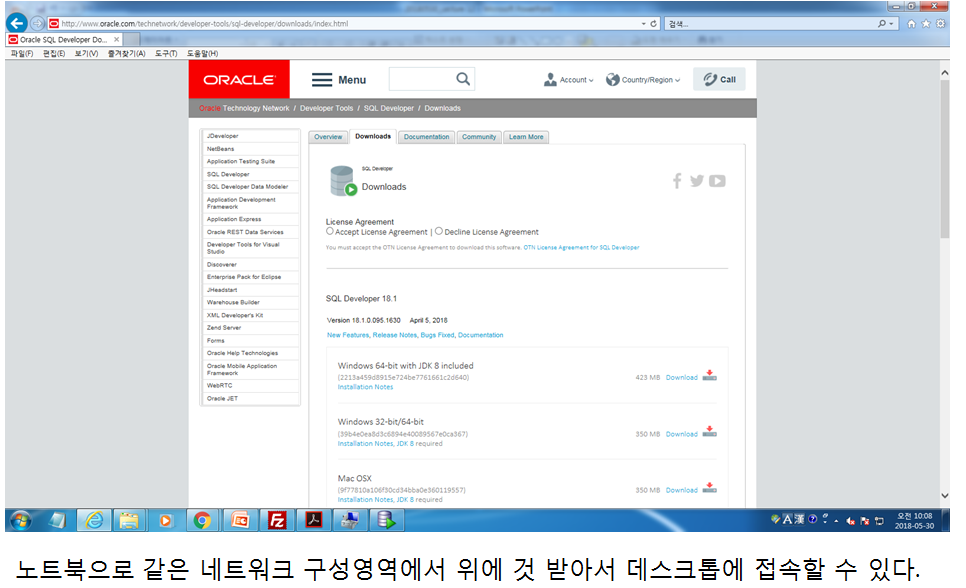Open the browser home icon
This screenshot has height=588, width=966.
click(911, 23)
